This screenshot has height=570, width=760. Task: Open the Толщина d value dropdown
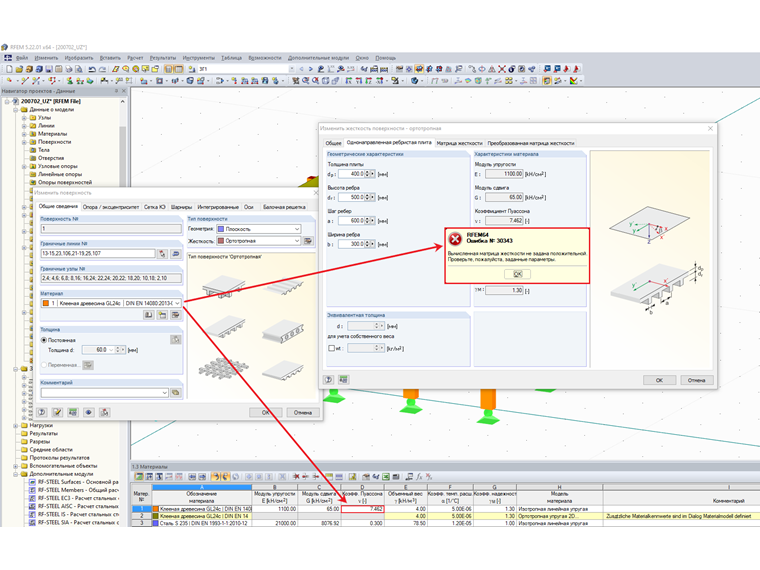(x=111, y=349)
